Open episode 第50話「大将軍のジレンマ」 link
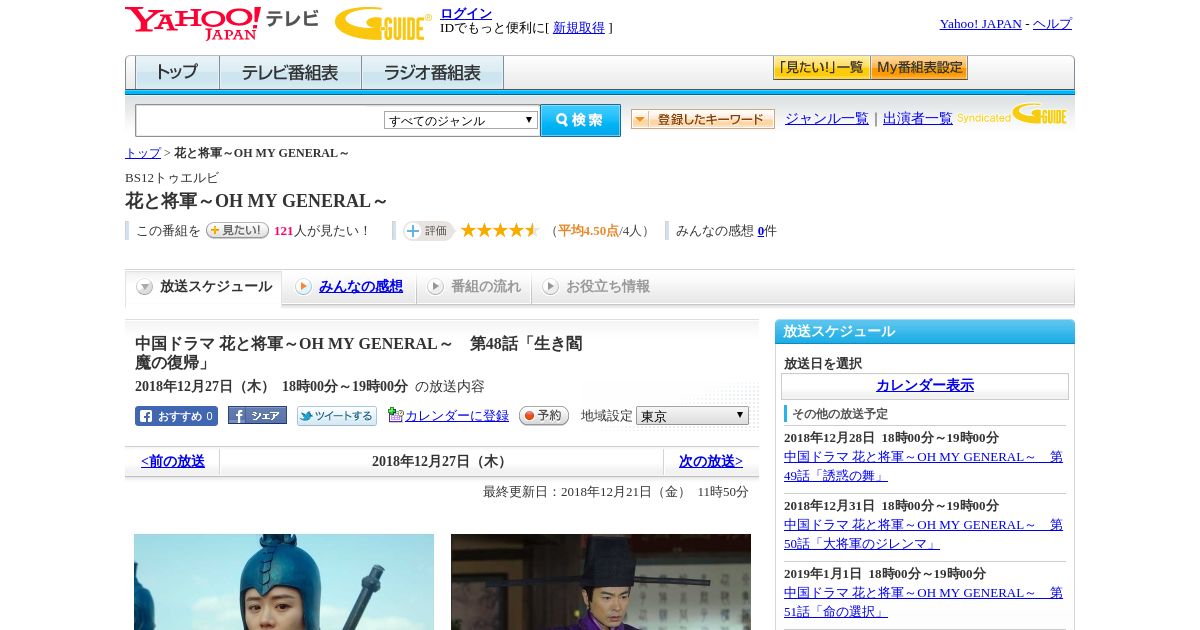The height and width of the screenshot is (630, 1200). tap(923, 534)
